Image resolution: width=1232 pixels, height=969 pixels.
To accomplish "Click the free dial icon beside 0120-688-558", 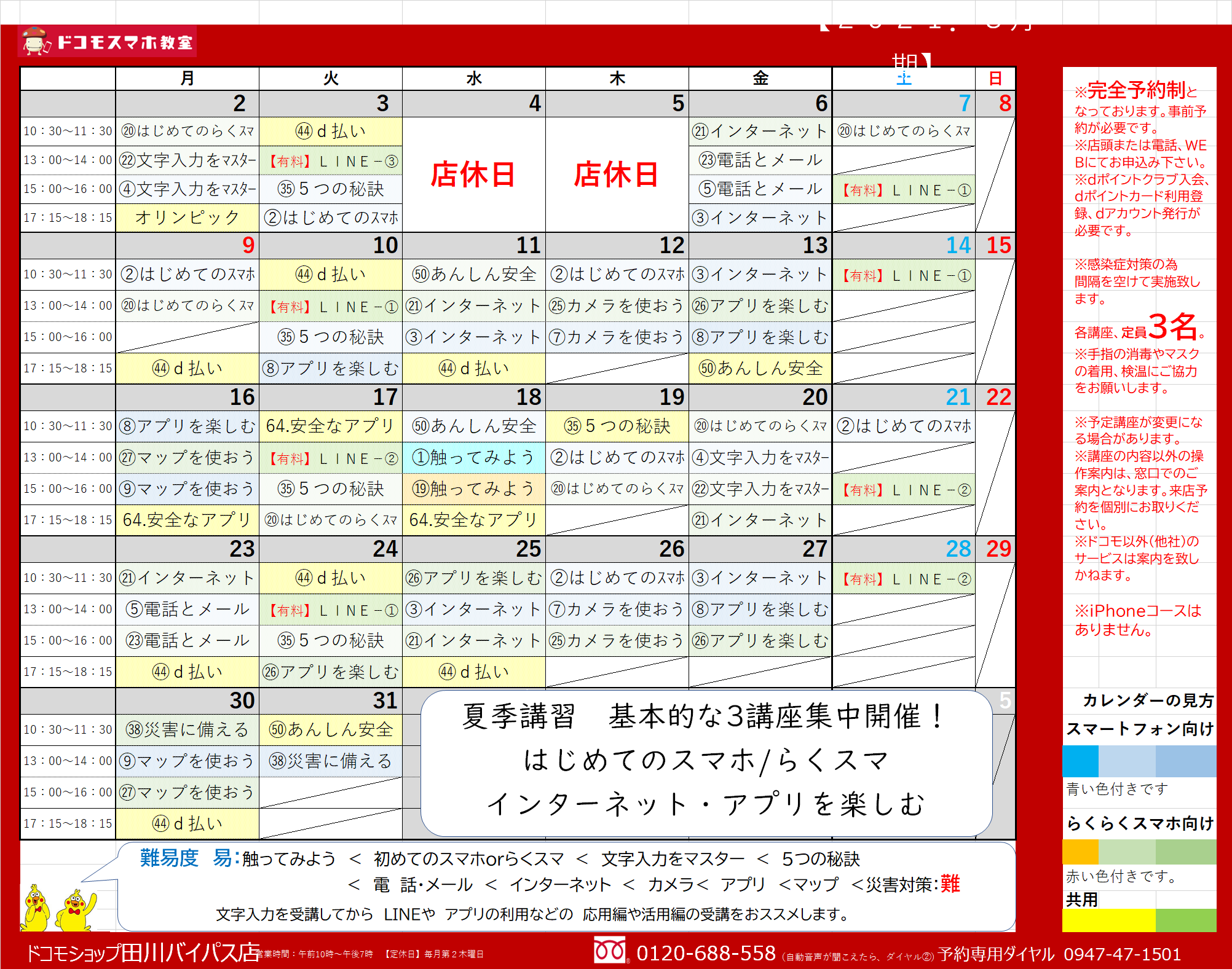I will 610,951.
